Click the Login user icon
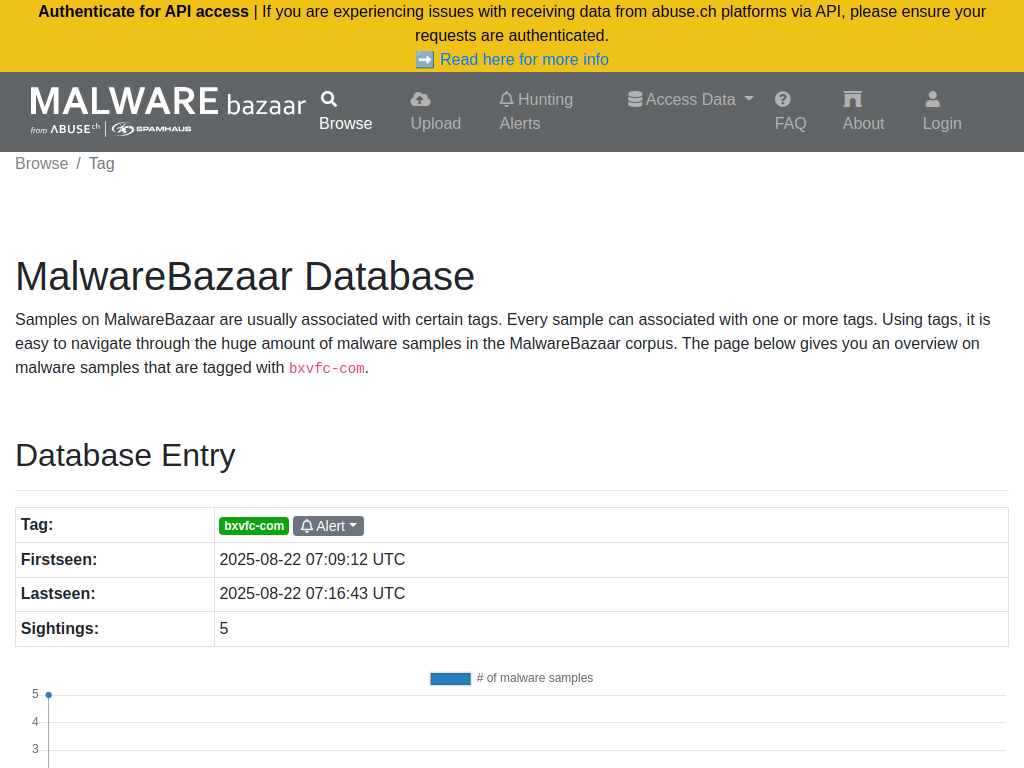The image size is (1024, 768). coord(933,99)
